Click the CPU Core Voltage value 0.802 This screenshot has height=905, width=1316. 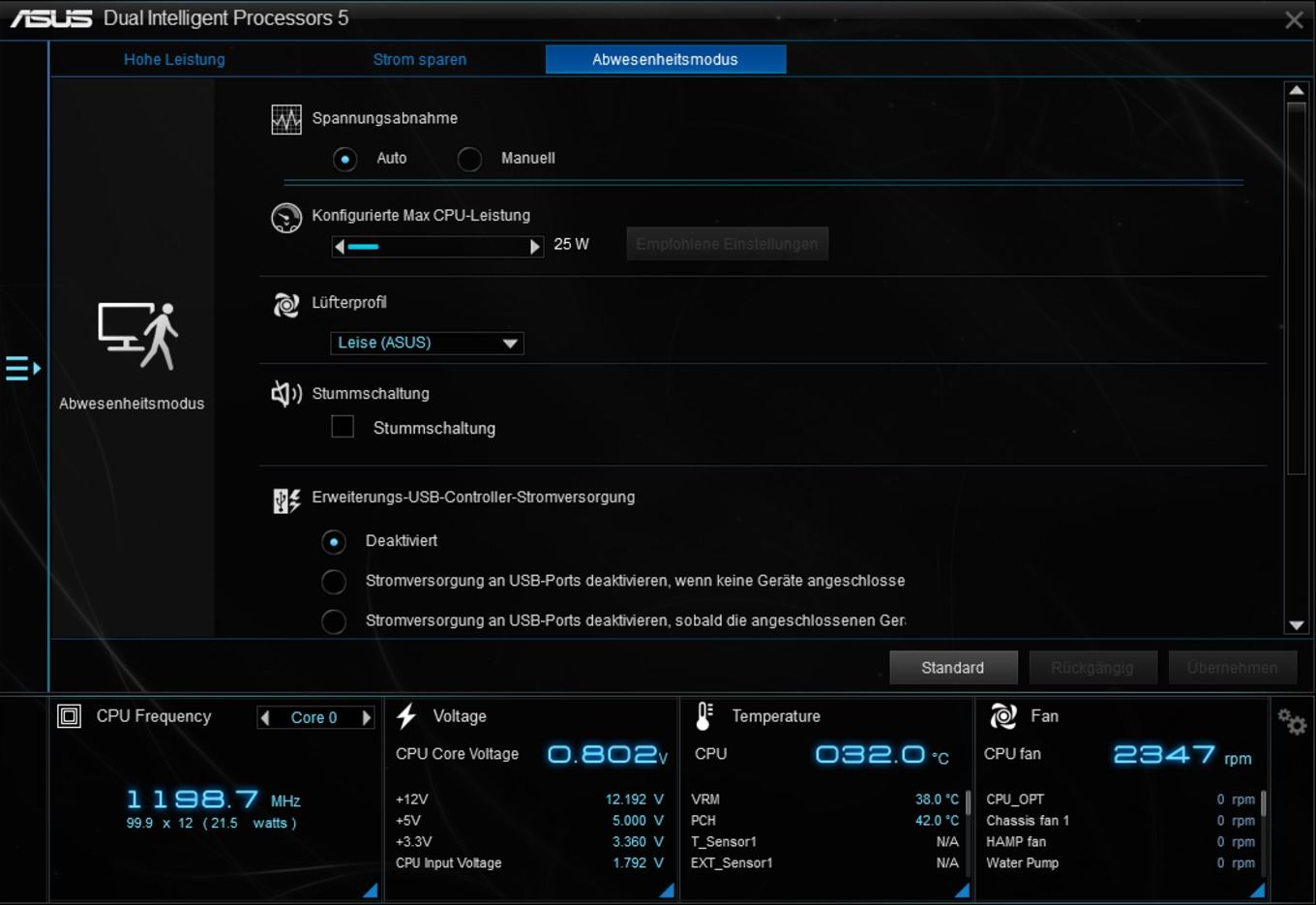coord(608,755)
